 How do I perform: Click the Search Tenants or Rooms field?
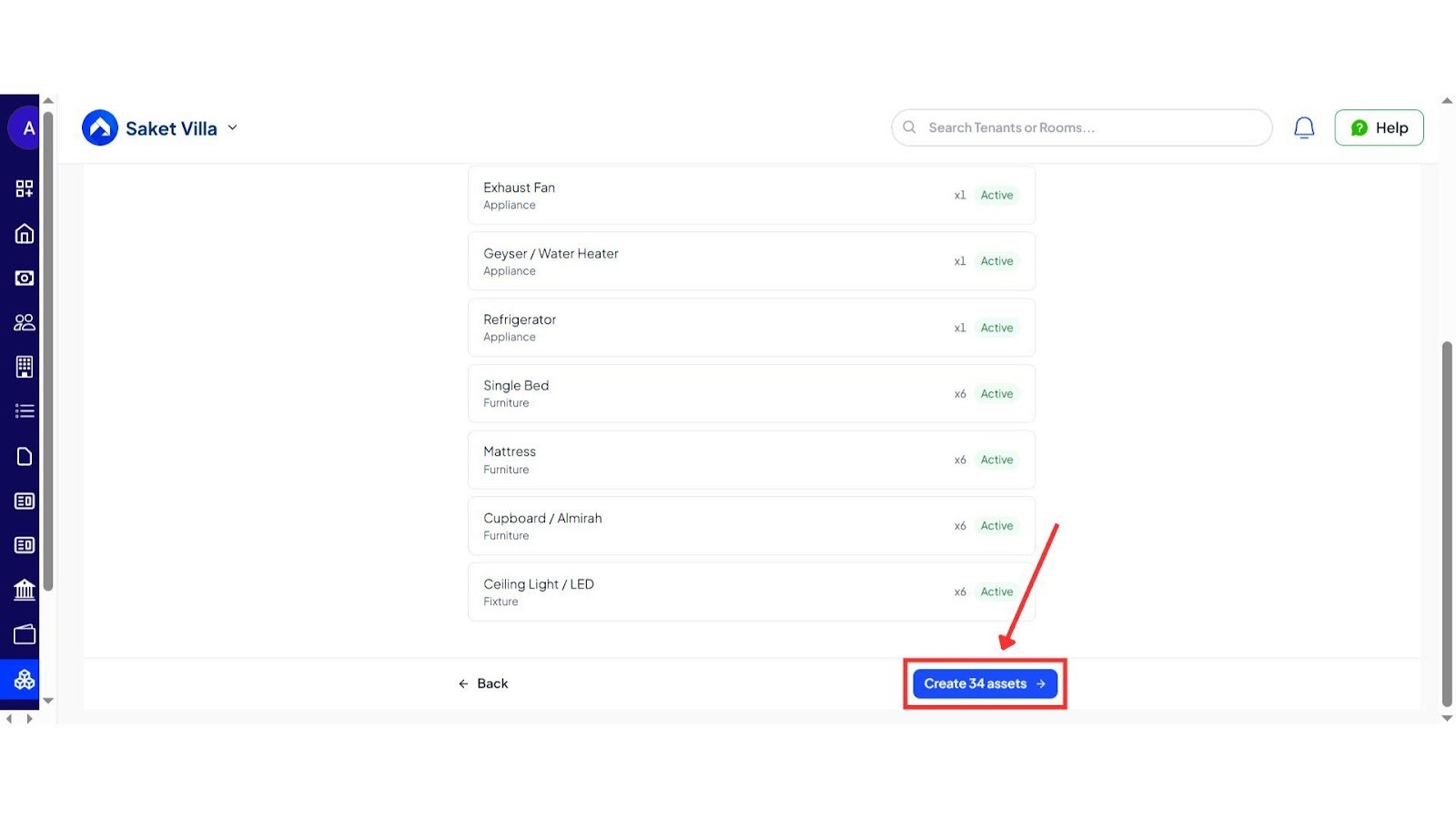(1081, 128)
